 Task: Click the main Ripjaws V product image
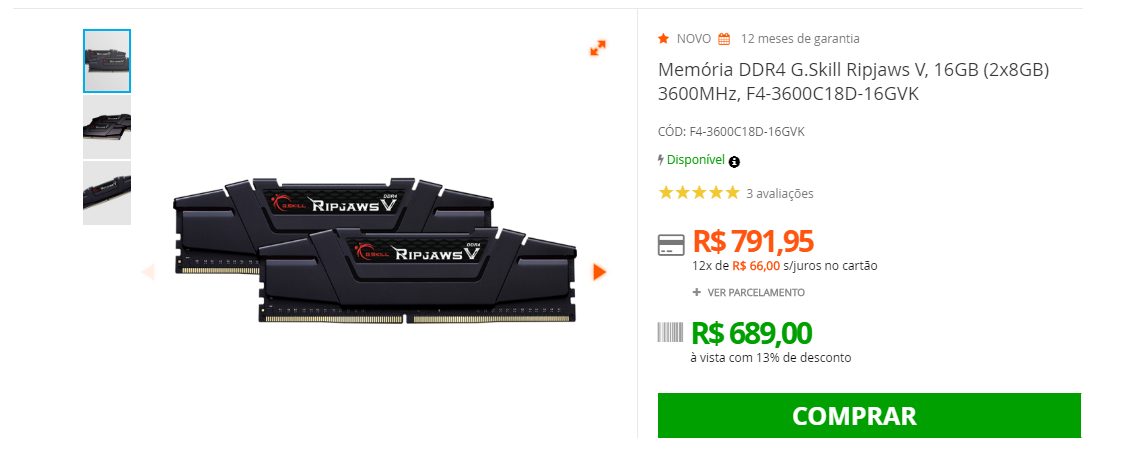click(x=374, y=251)
